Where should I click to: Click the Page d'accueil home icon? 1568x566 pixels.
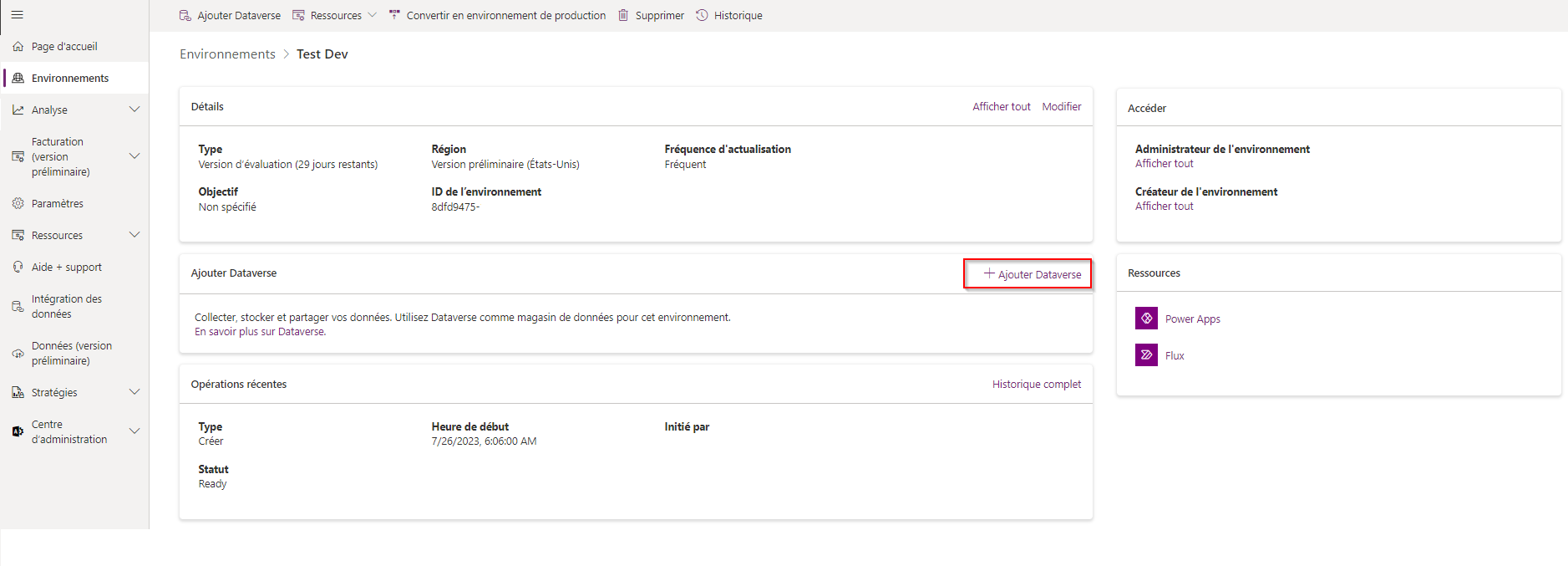tap(18, 47)
